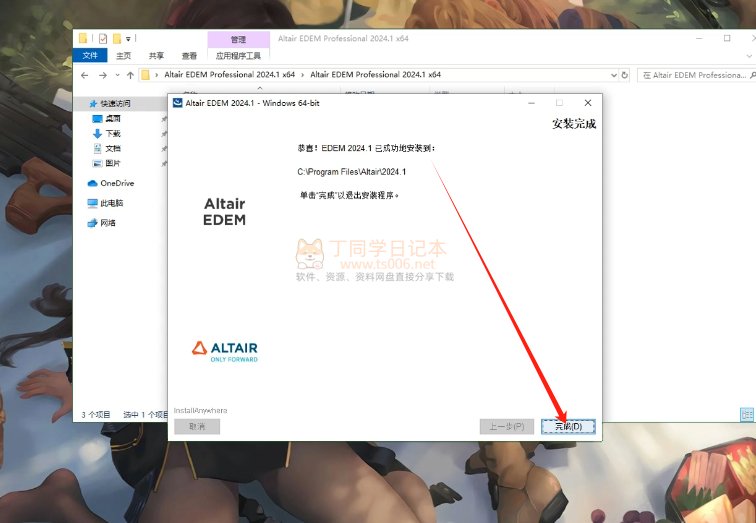Click the installer title bar app icon
This screenshot has width=756, height=523.
pos(177,103)
